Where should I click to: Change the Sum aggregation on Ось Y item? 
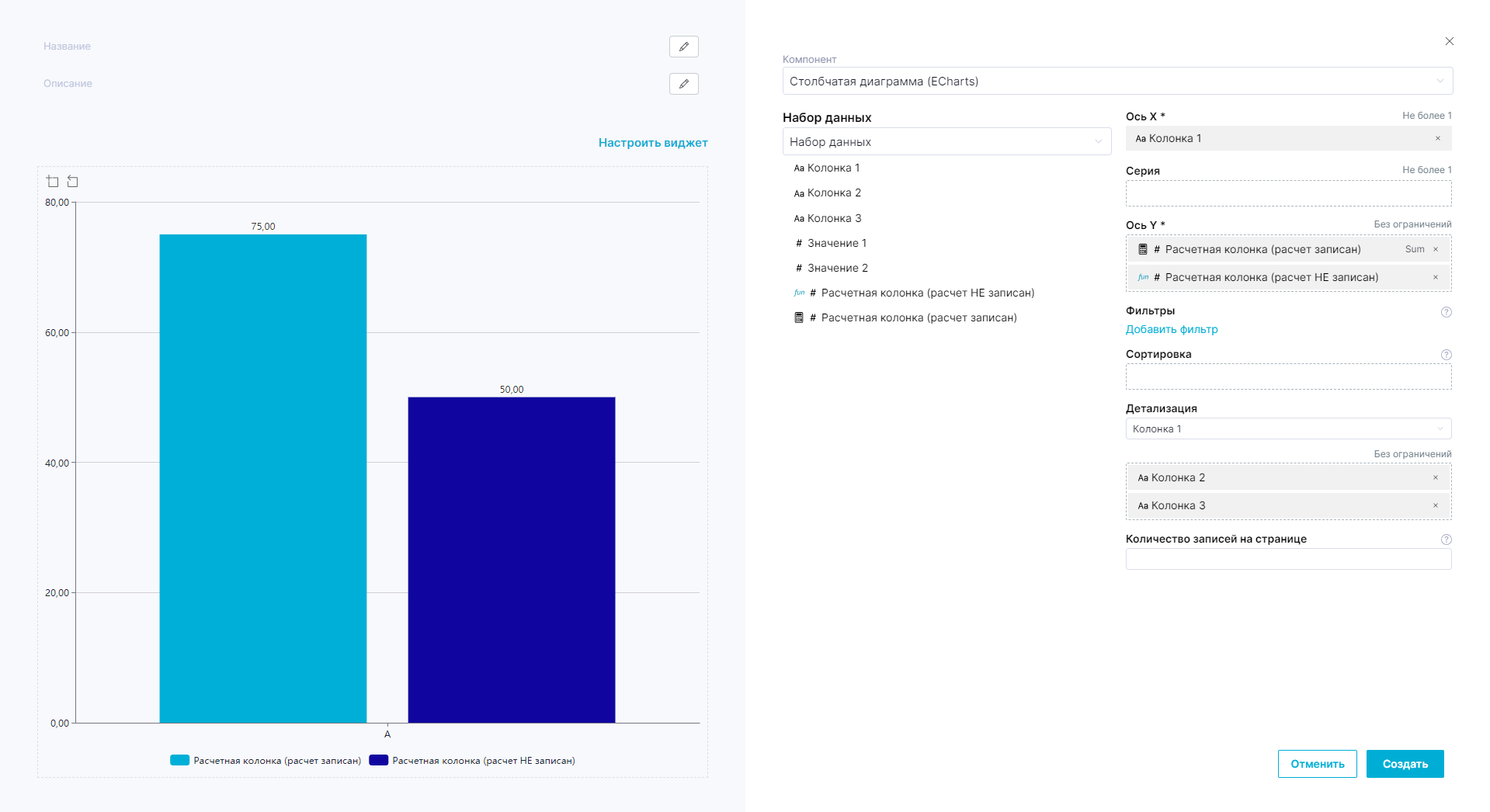pos(1414,250)
